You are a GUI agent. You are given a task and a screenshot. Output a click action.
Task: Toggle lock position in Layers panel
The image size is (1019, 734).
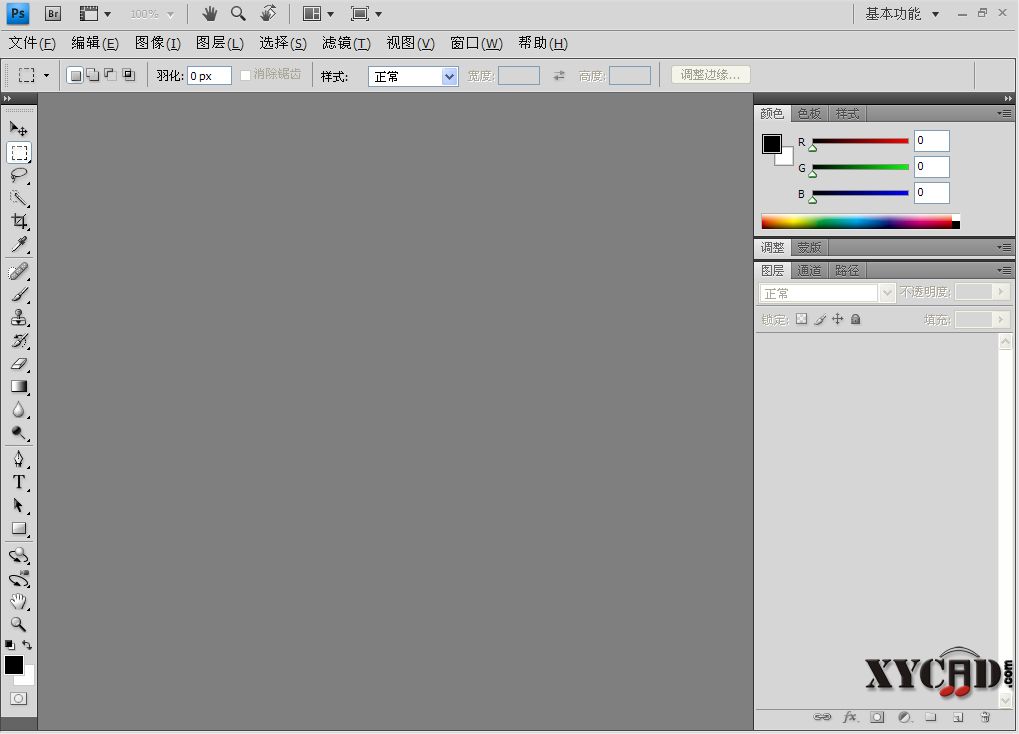tap(838, 319)
